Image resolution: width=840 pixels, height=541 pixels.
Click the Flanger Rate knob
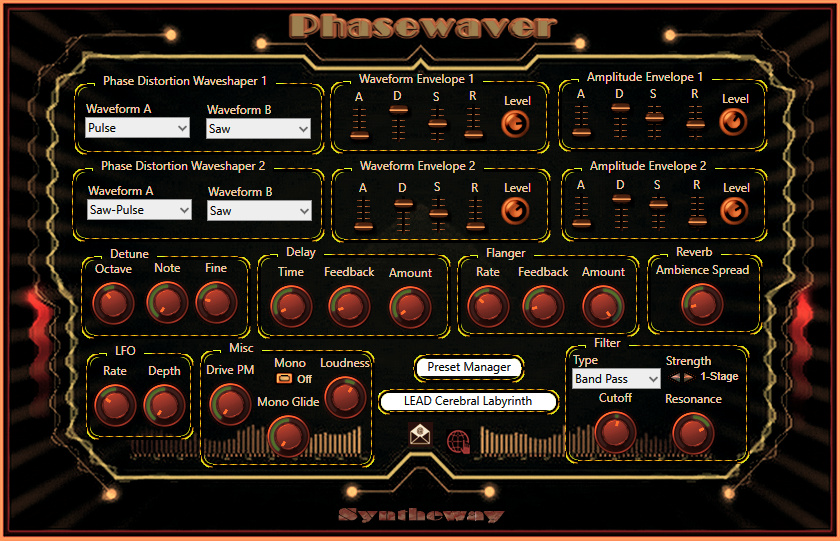click(x=488, y=307)
